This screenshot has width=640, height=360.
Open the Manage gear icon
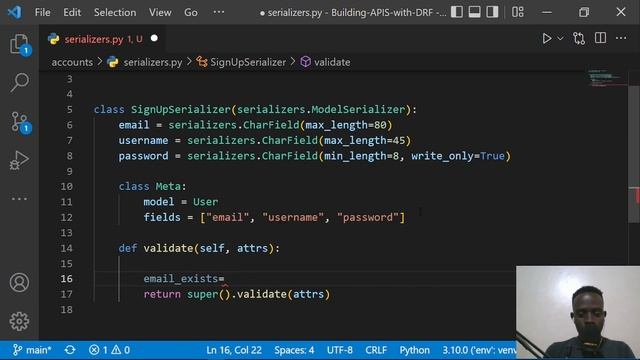(x=19, y=321)
